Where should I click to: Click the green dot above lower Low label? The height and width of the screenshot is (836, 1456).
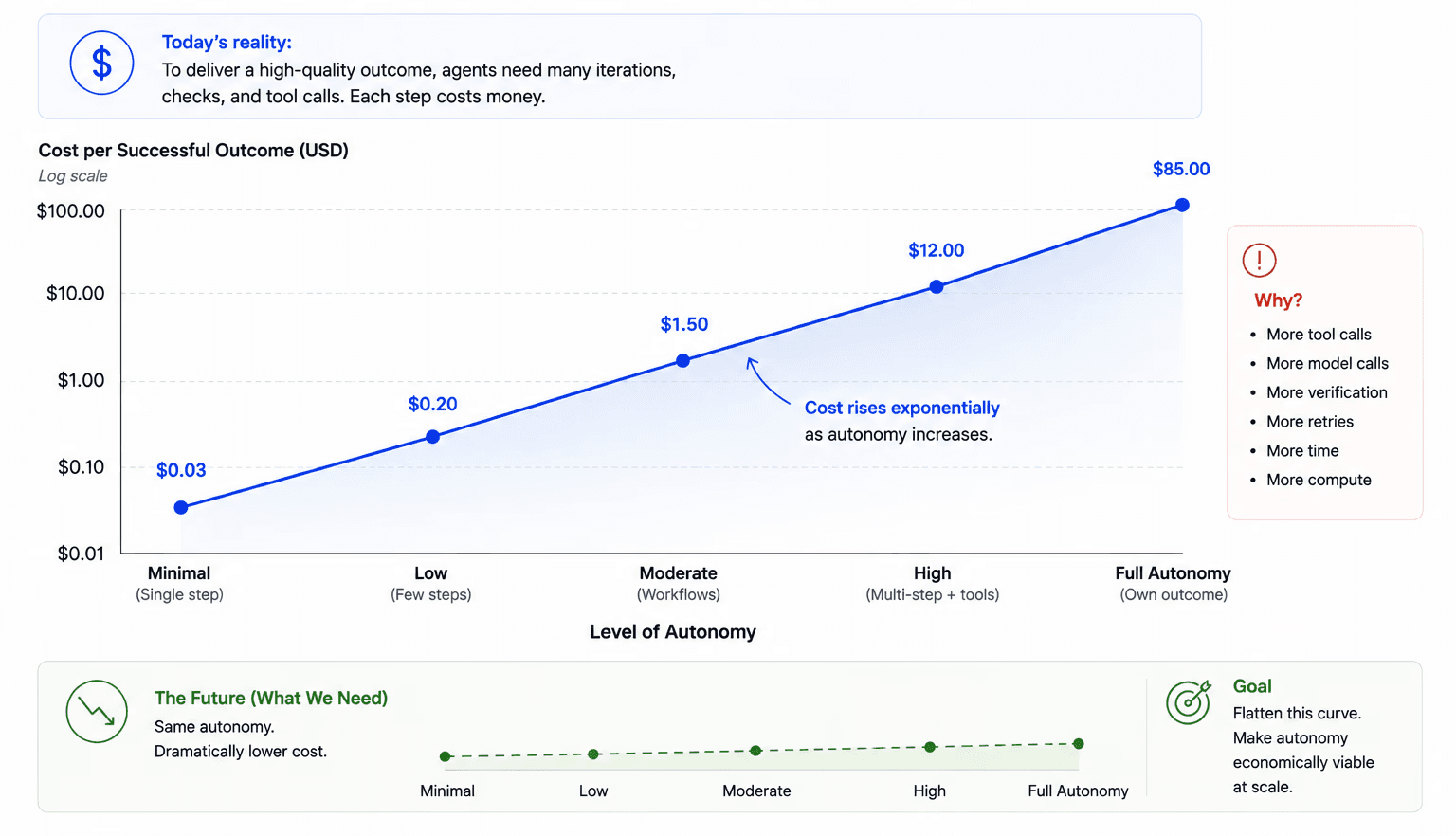tap(593, 754)
